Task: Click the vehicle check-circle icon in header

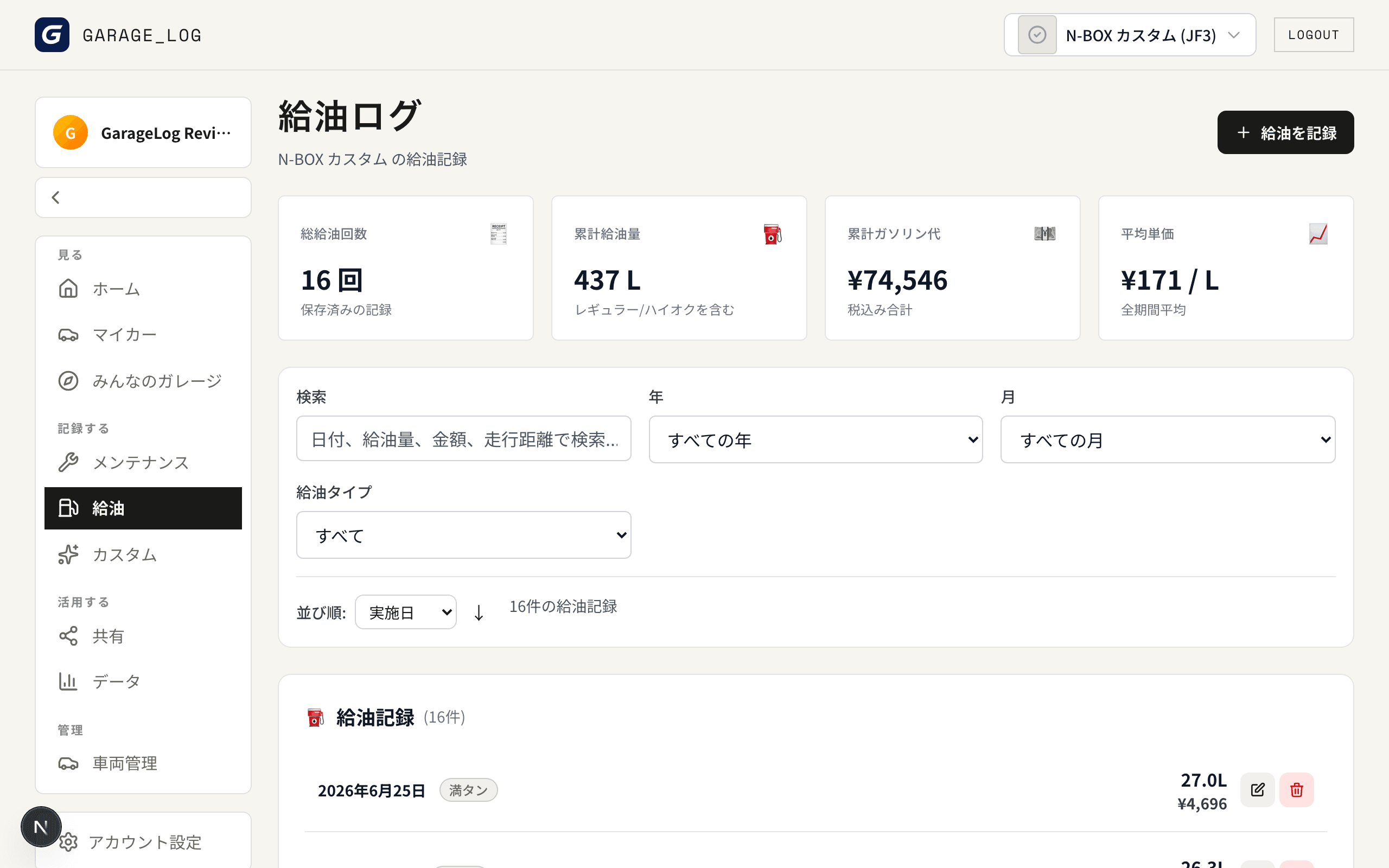Action: tap(1036, 35)
